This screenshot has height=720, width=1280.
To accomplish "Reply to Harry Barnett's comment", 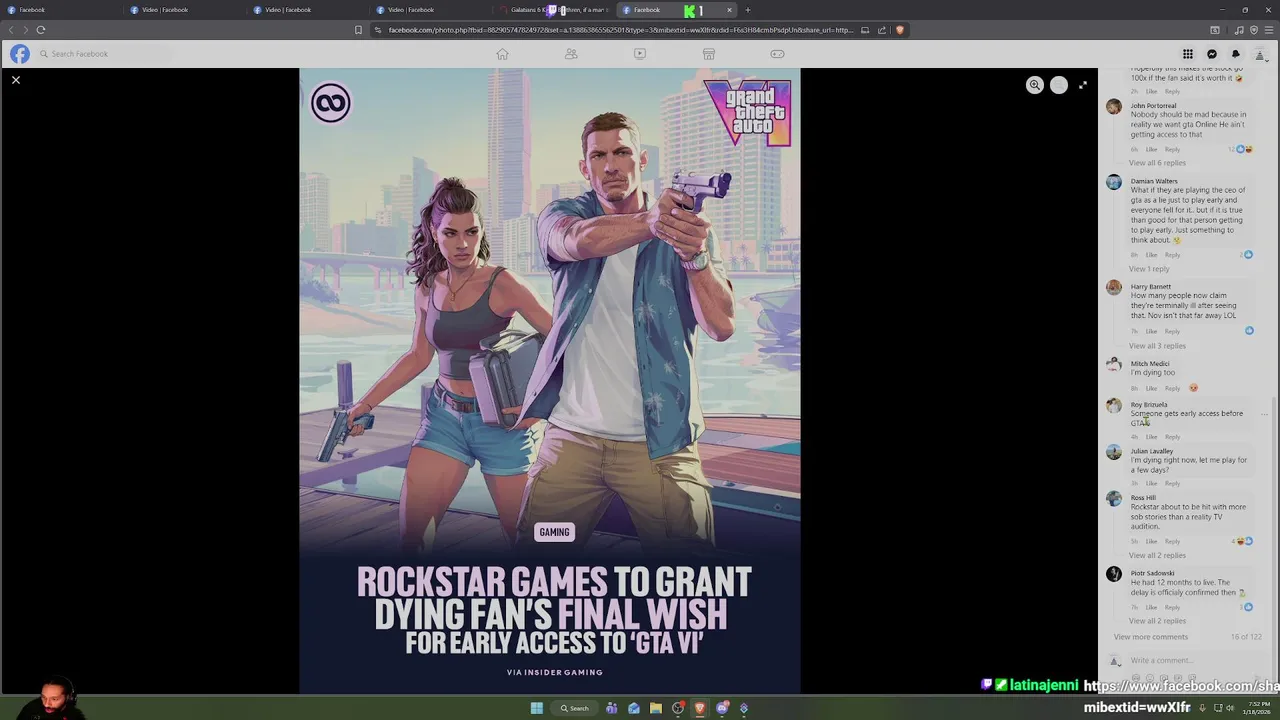I will tap(1172, 331).
